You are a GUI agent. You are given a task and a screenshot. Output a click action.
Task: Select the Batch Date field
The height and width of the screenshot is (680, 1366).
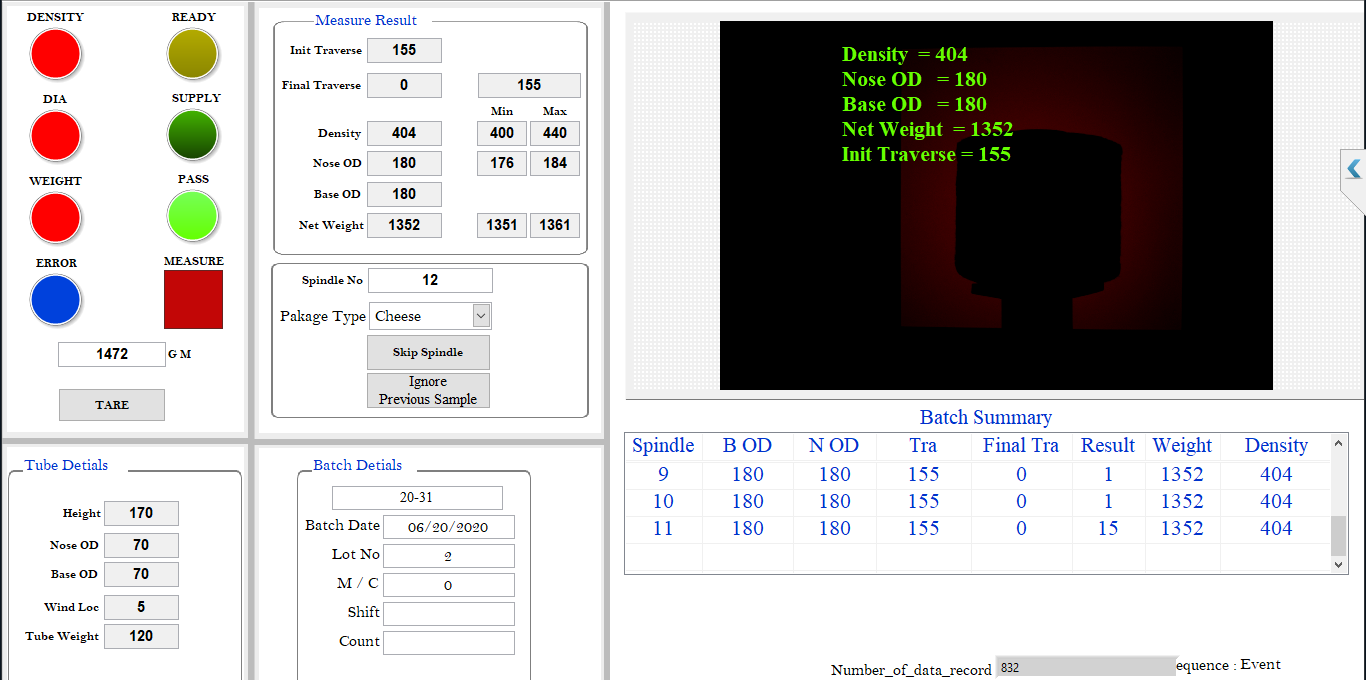coord(448,527)
